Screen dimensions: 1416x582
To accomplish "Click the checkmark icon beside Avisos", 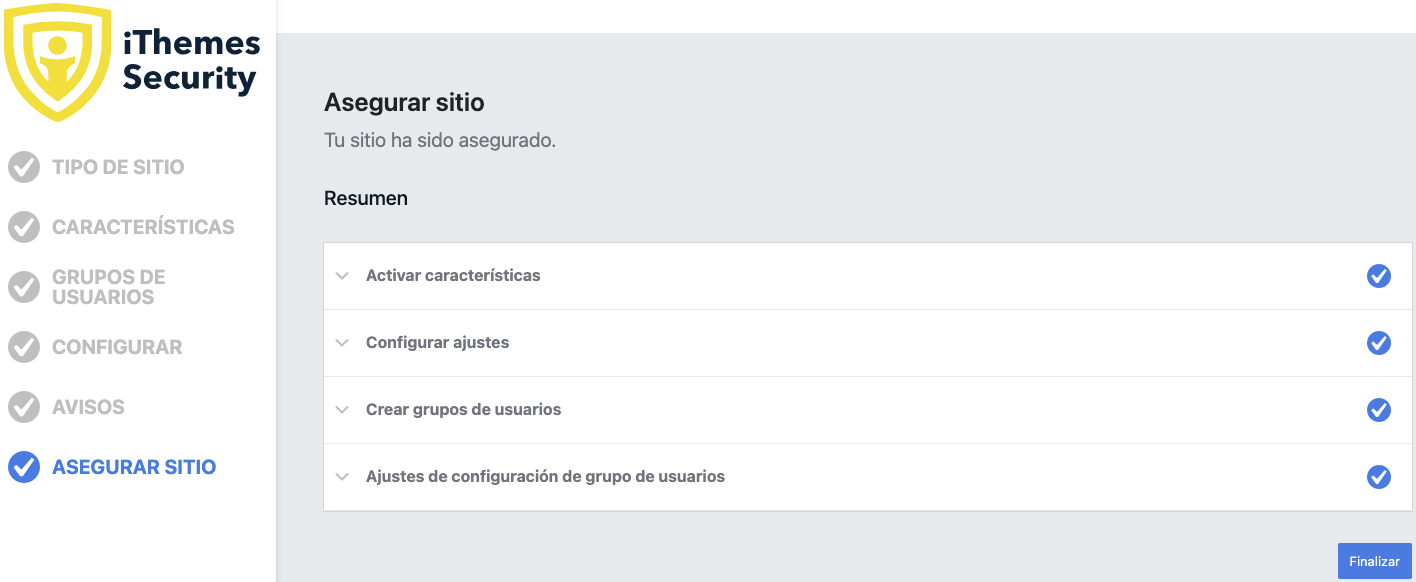I will pos(24,407).
